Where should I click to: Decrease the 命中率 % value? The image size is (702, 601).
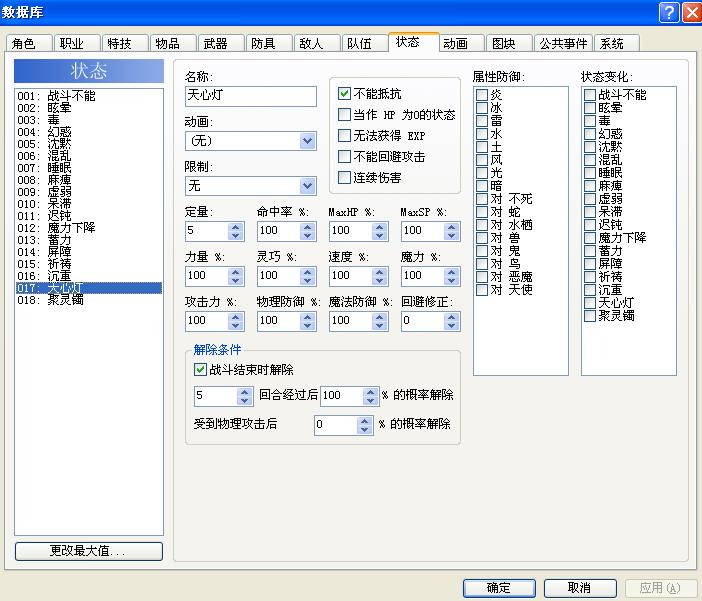pyautogui.click(x=308, y=236)
